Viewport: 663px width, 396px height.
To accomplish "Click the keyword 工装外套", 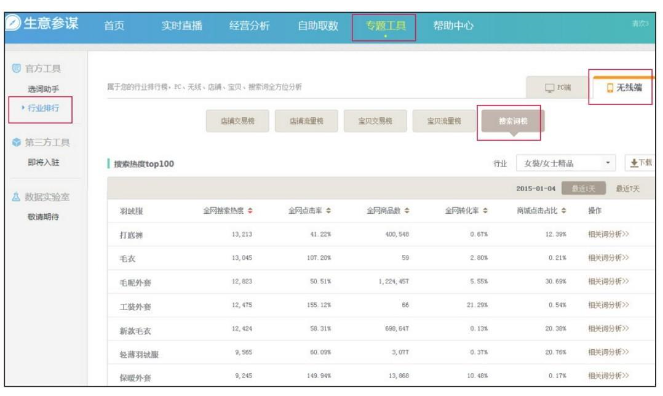I will (x=135, y=306).
